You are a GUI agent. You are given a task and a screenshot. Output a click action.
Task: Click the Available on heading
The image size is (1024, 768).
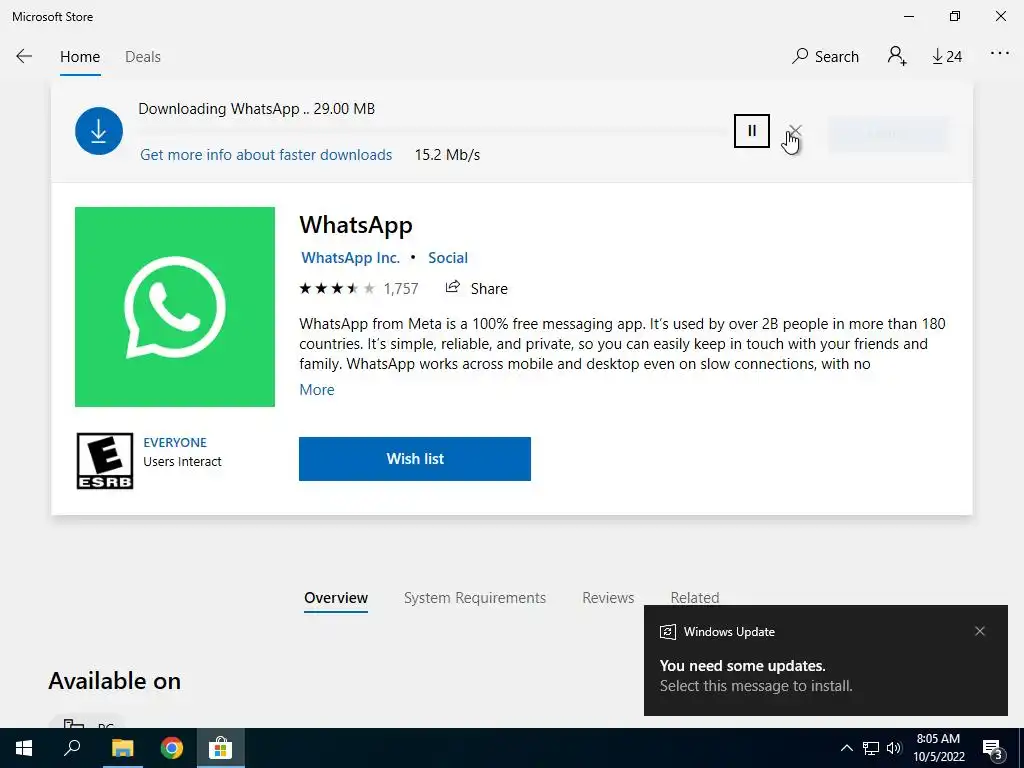114,681
